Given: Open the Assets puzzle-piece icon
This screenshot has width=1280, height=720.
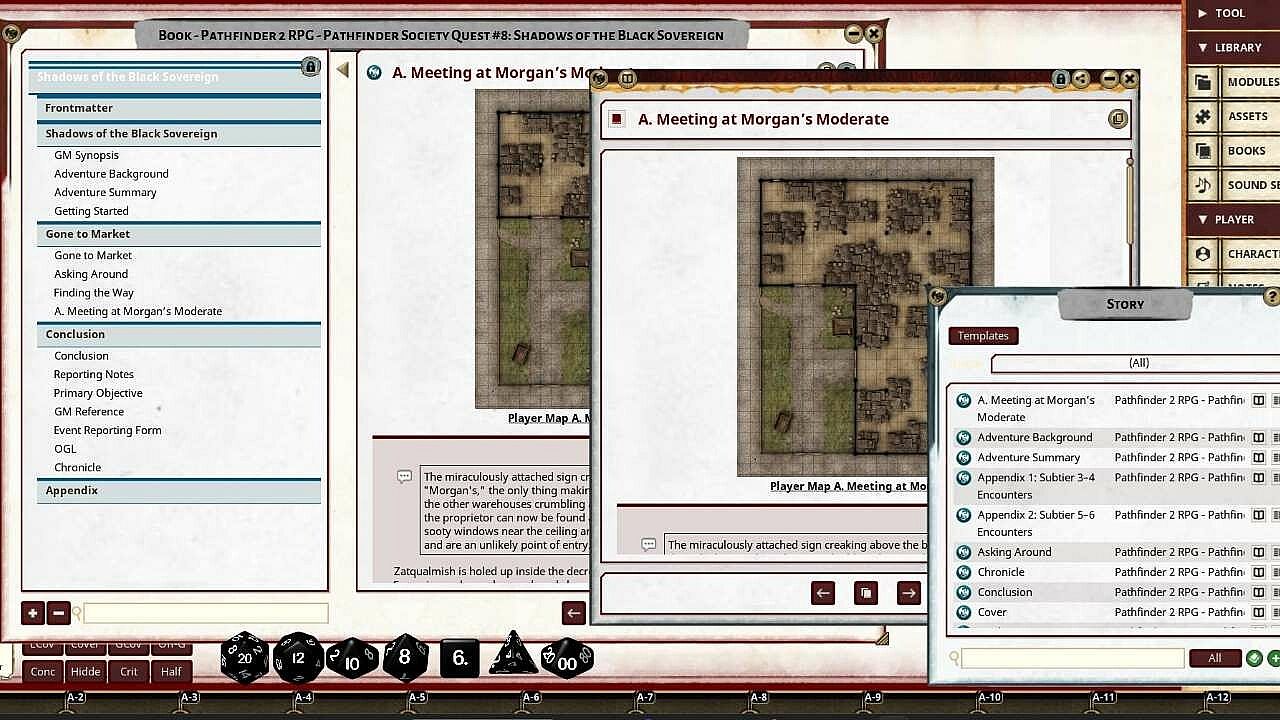Looking at the screenshot, I should pyautogui.click(x=1203, y=116).
